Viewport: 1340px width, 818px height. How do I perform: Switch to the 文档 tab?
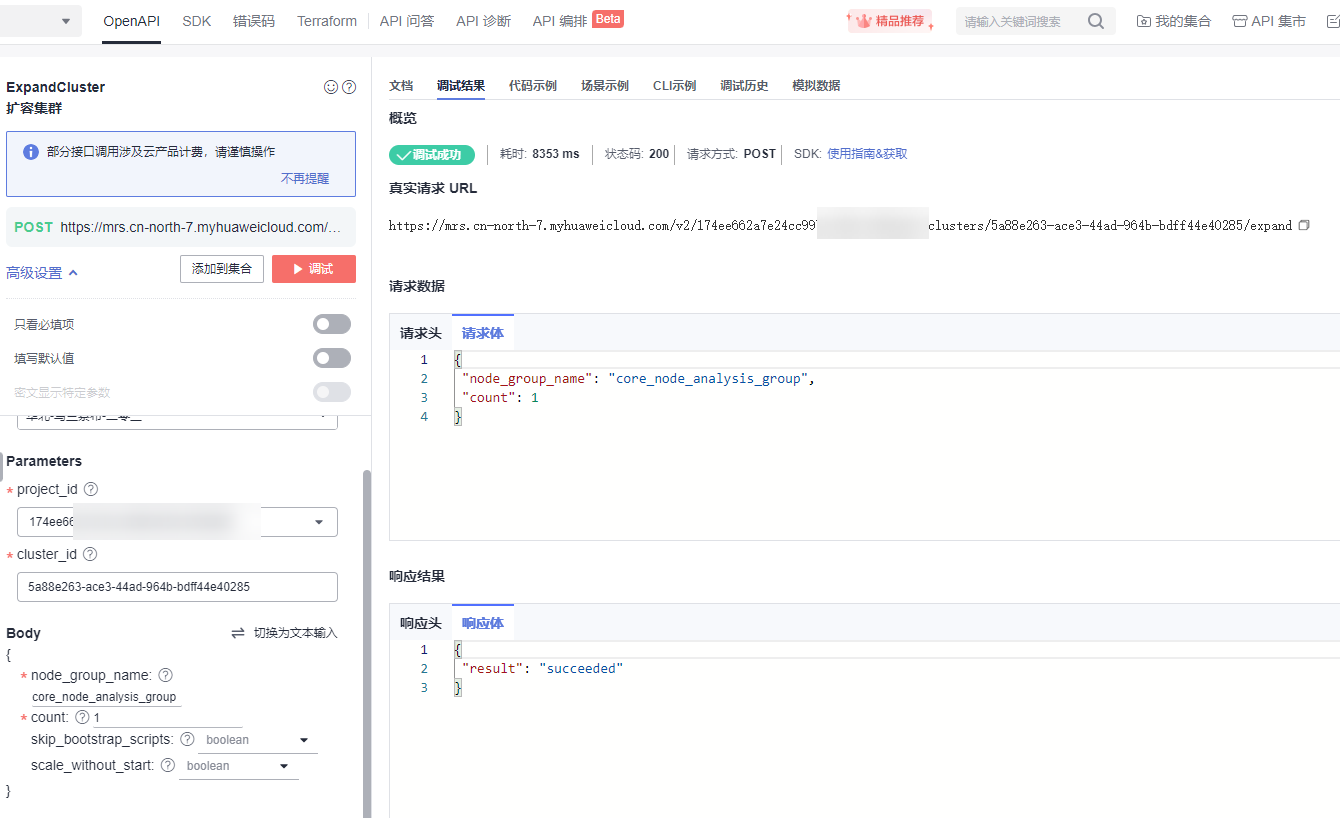tap(401, 86)
